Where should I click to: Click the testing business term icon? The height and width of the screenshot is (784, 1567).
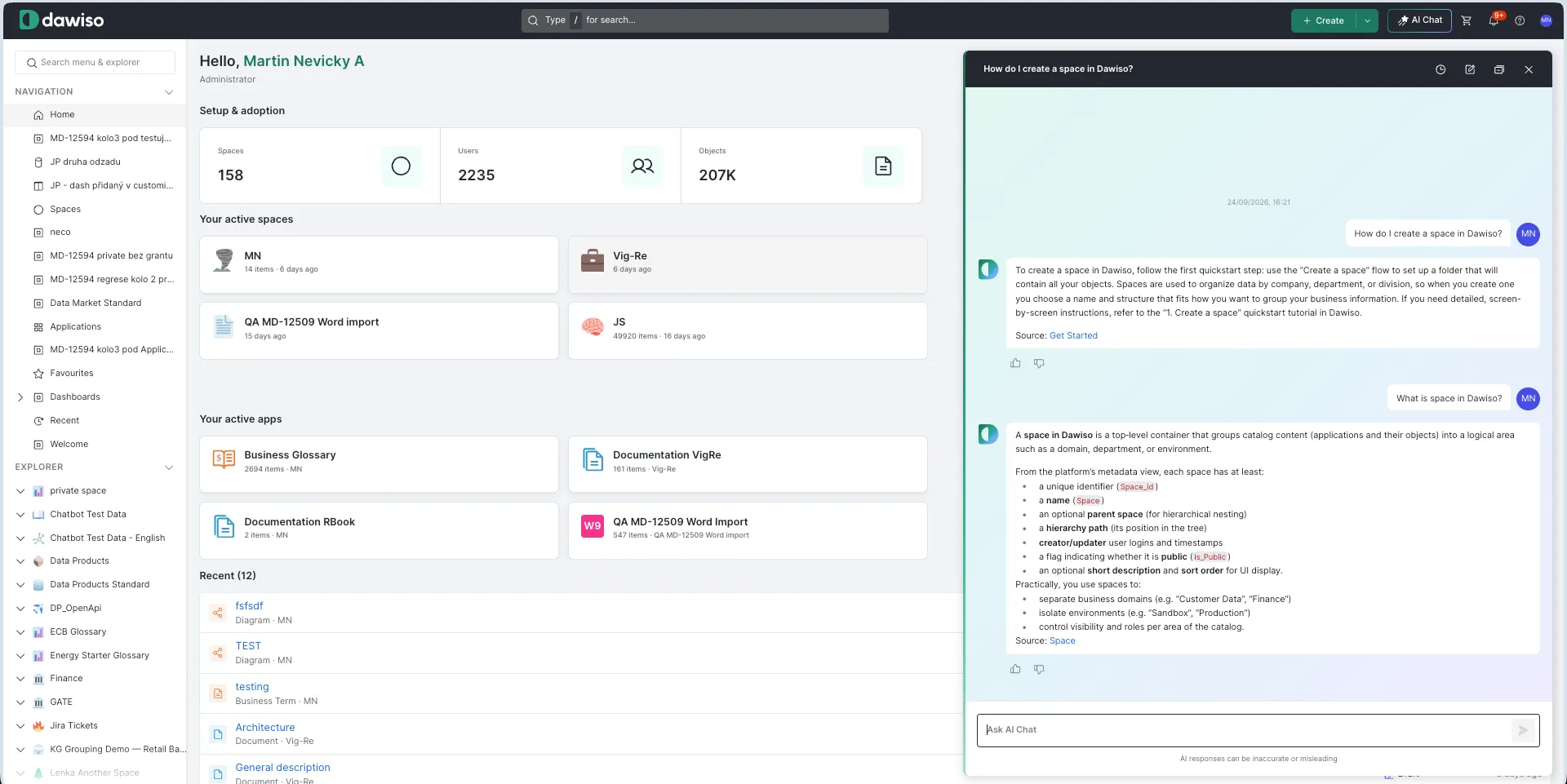pos(218,693)
